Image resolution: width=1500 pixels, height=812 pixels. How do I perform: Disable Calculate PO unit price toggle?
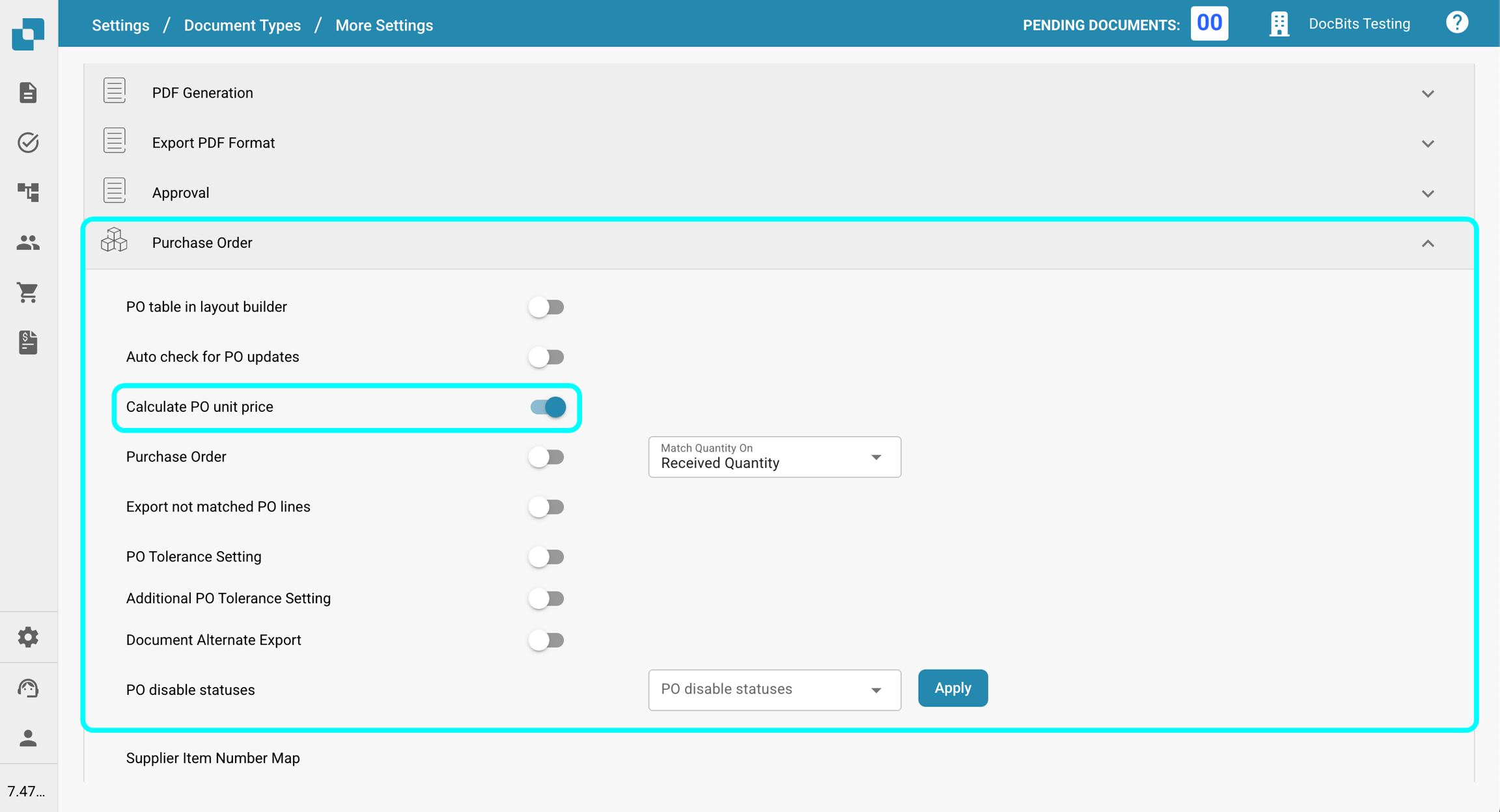tap(548, 407)
